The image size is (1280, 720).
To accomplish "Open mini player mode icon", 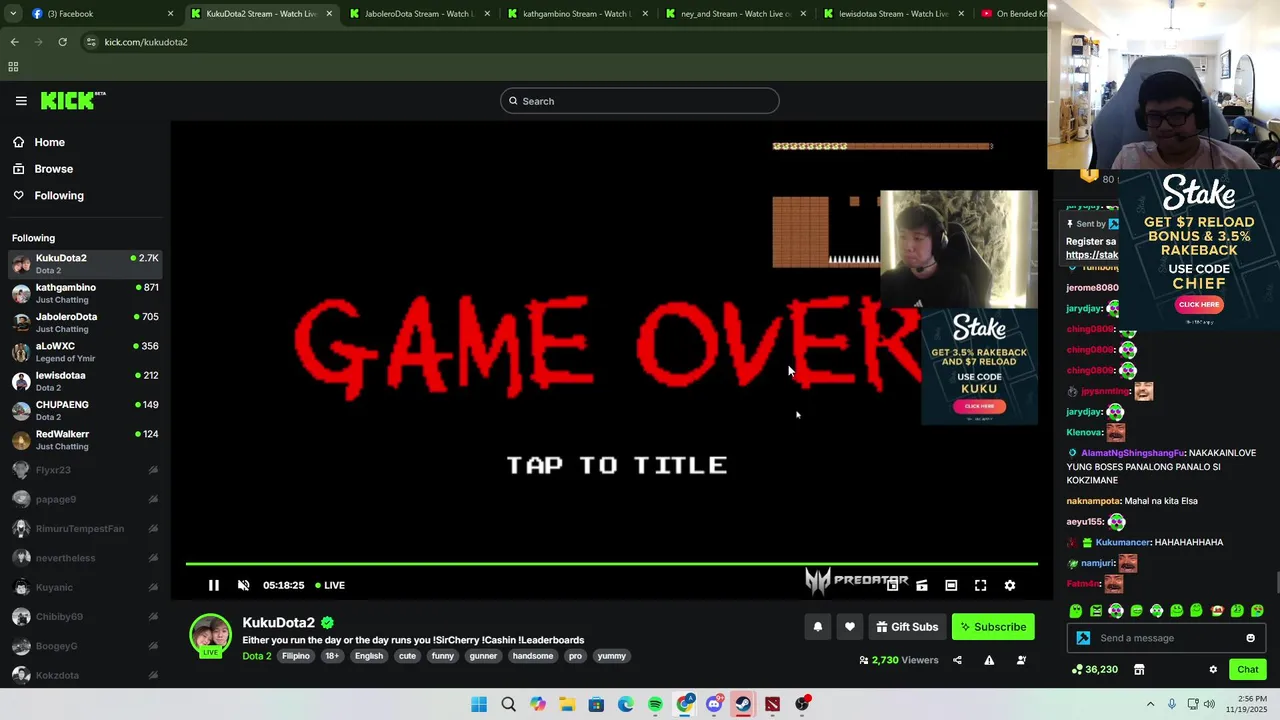I will pos(892,585).
